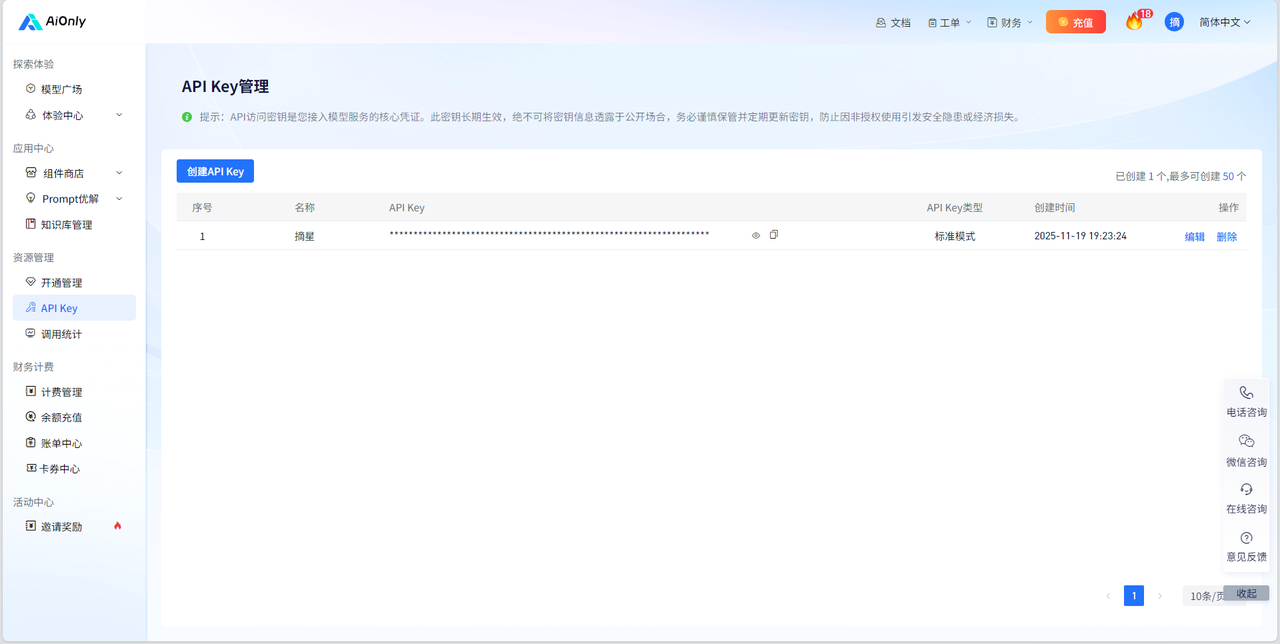1280x644 pixels.
Task: Click the AiOnly logo
Action: coord(52,22)
